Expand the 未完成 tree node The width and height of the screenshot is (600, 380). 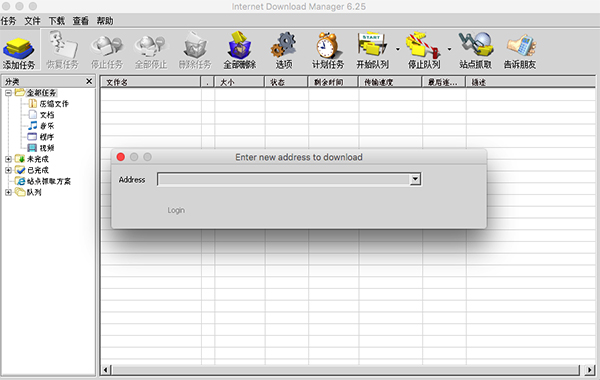coord(8,159)
